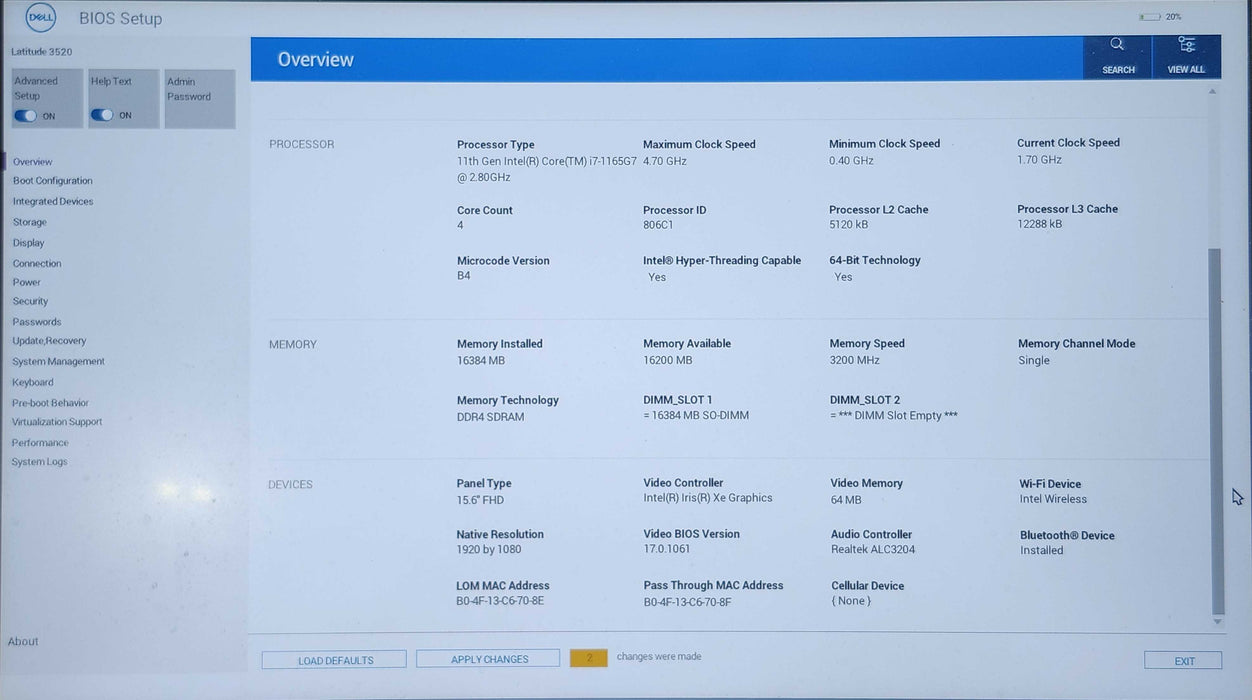Click the Apply Changes button
The image size is (1252, 700).
488,660
